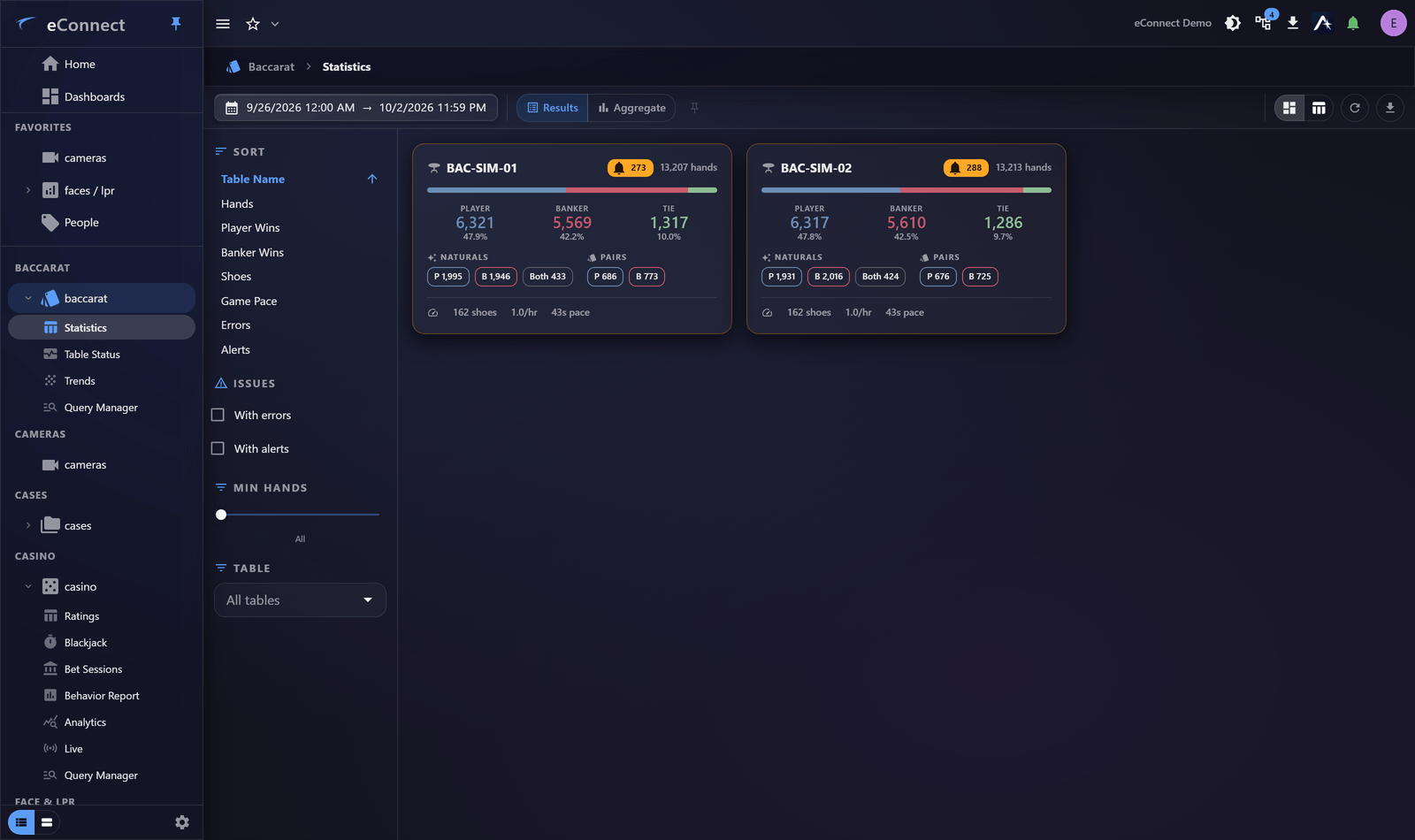The image size is (1415, 840).
Task: Open user avatar E menu
Action: pos(1393,23)
